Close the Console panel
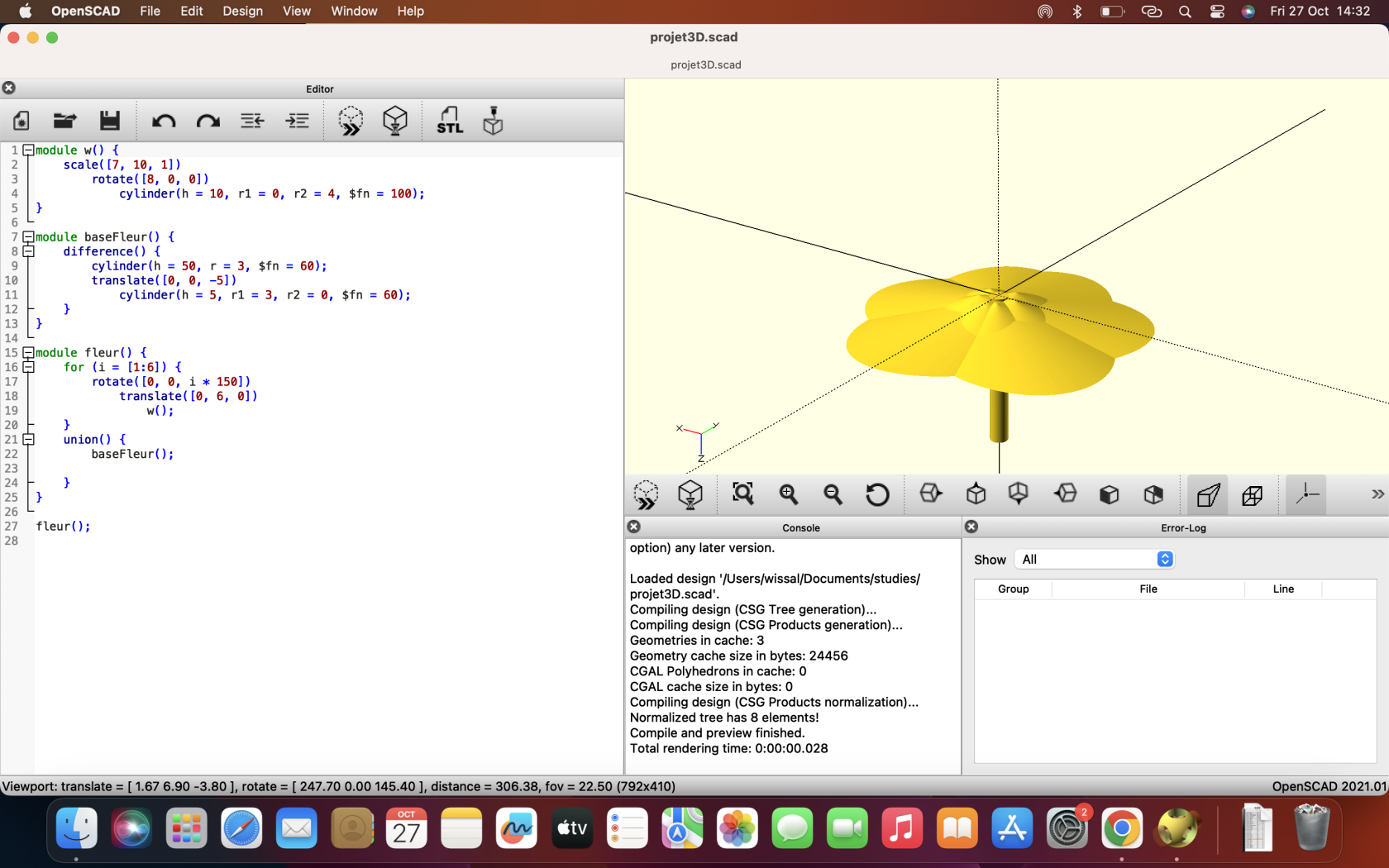 (634, 527)
